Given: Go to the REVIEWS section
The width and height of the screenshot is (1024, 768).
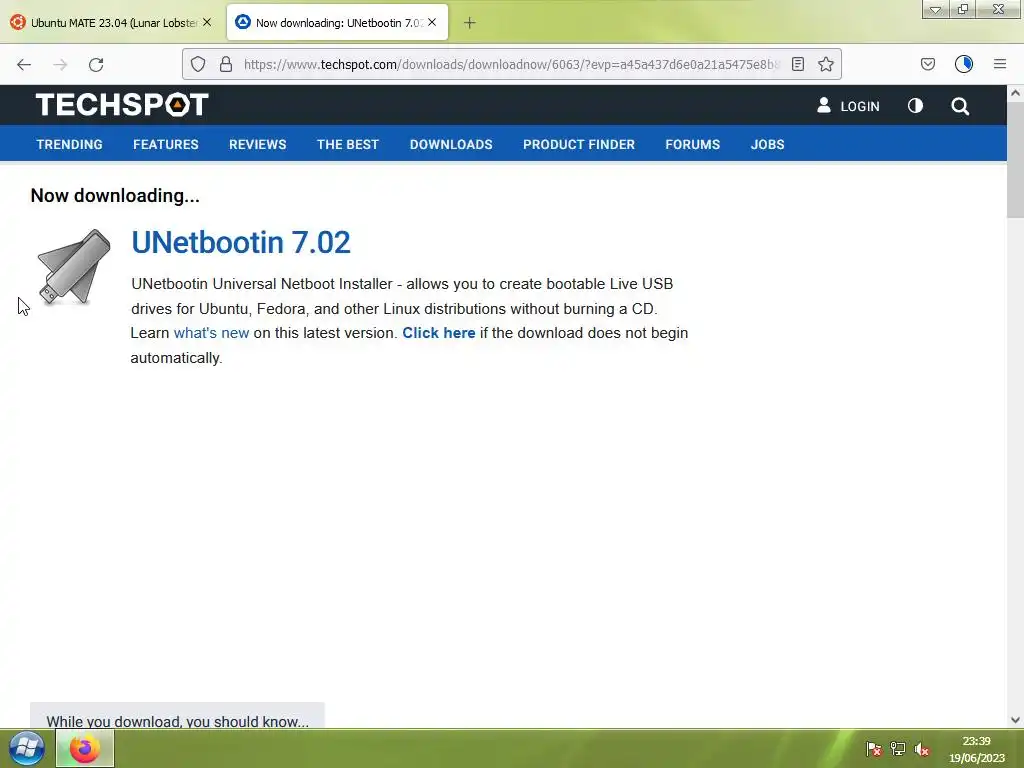Looking at the screenshot, I should [257, 144].
